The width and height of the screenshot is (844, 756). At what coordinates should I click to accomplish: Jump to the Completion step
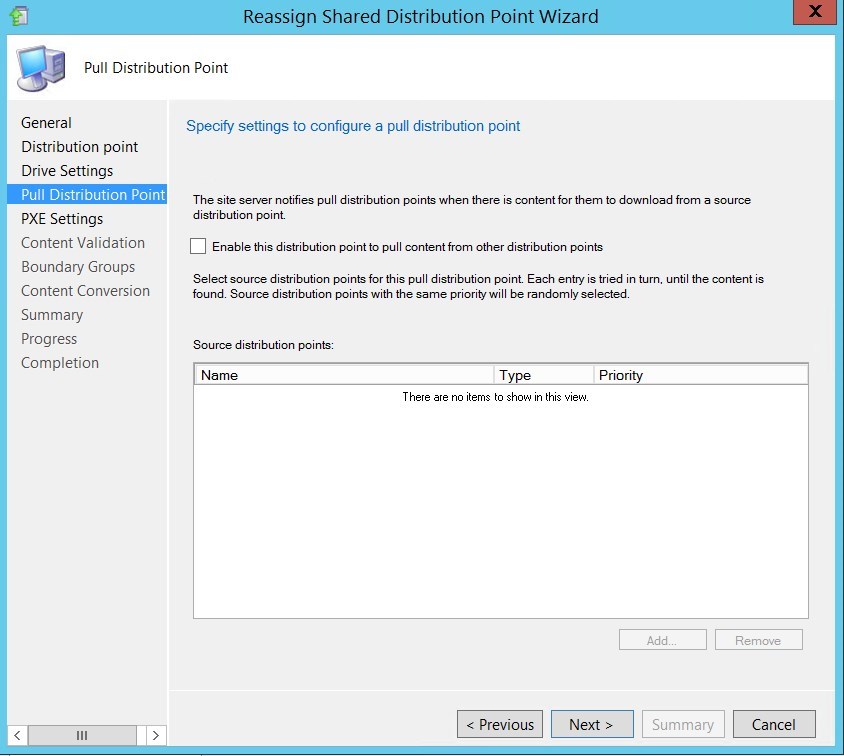(x=60, y=362)
